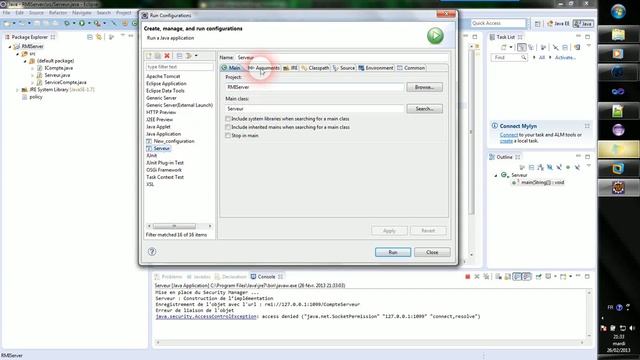Viewport: 640px width, 360px height.
Task: Open the media player taskbar icon
Action: point(618,53)
